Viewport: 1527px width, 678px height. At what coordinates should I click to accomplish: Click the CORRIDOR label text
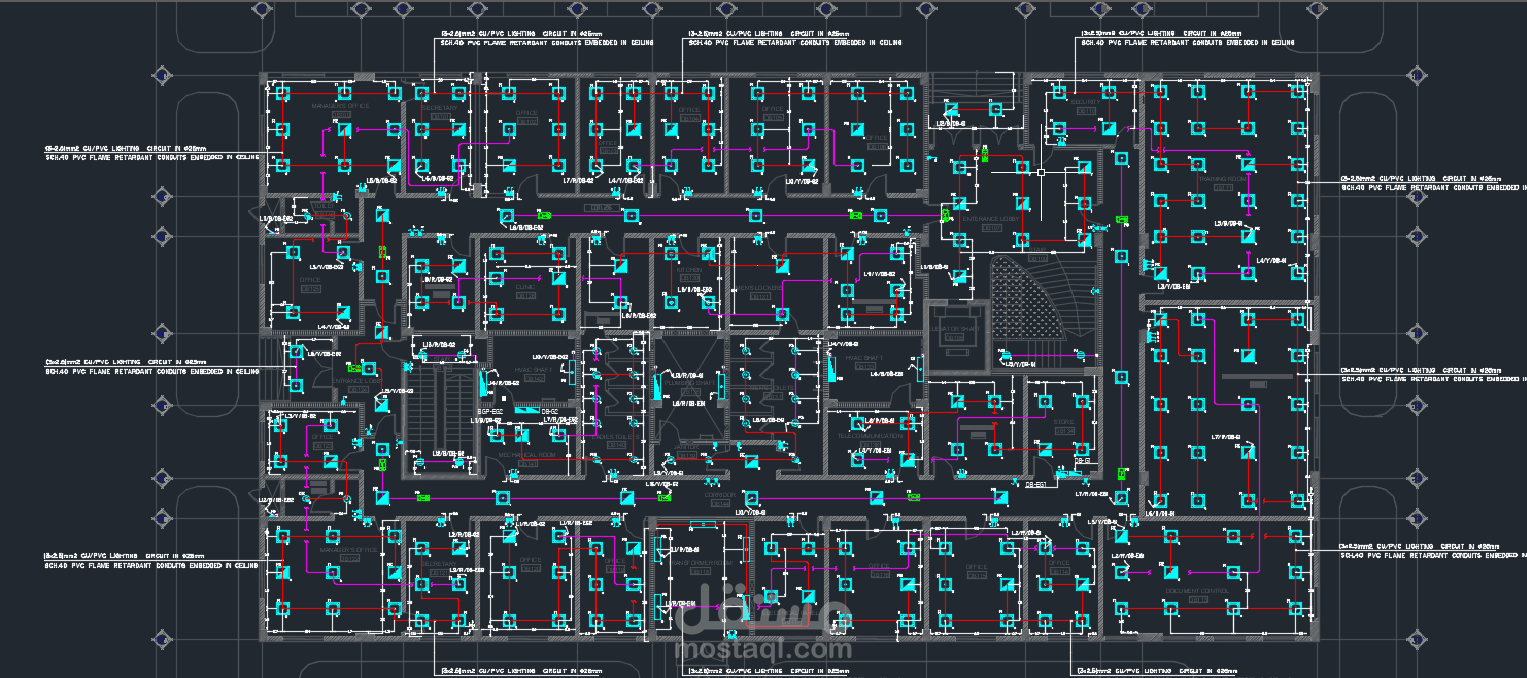coord(718,494)
